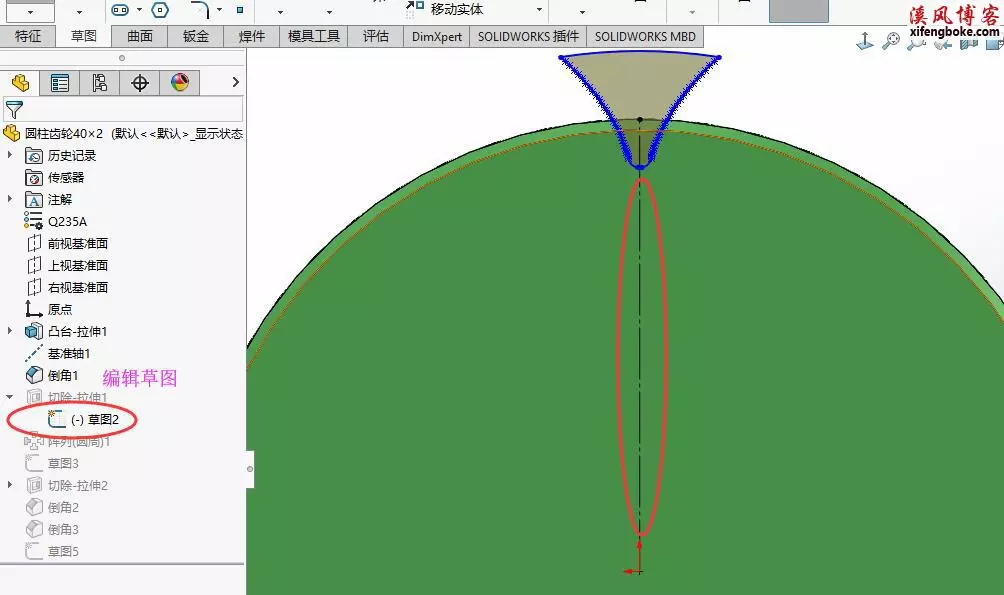Click the 原点 origin icon
This screenshot has height=595, width=1004.
coord(33,309)
